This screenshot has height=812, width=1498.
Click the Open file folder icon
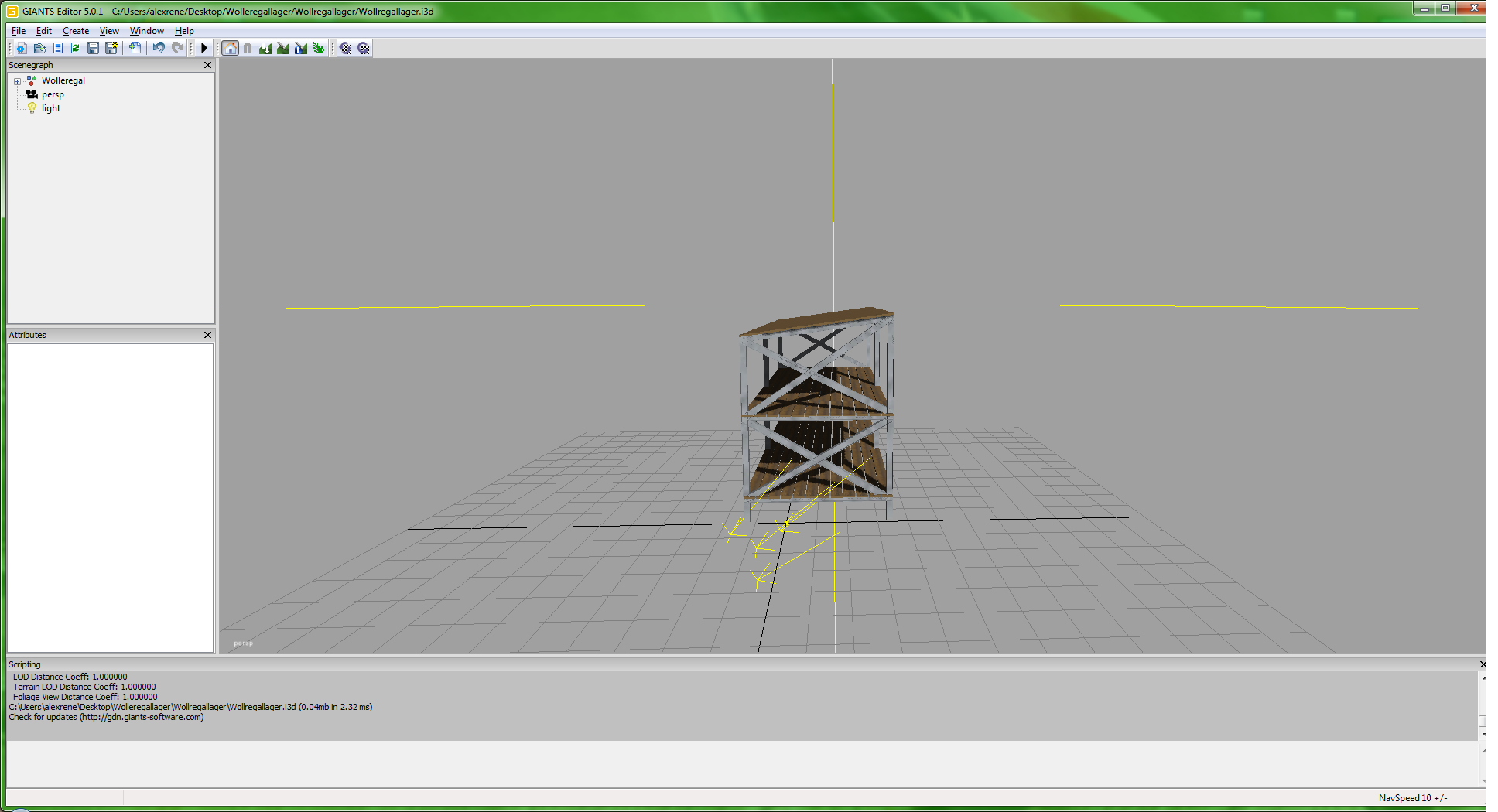click(39, 48)
